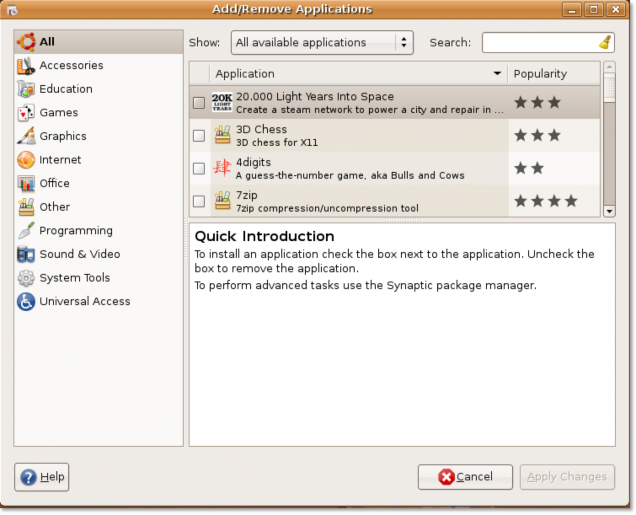
Task: Cancel the dialog
Action: pos(465,477)
